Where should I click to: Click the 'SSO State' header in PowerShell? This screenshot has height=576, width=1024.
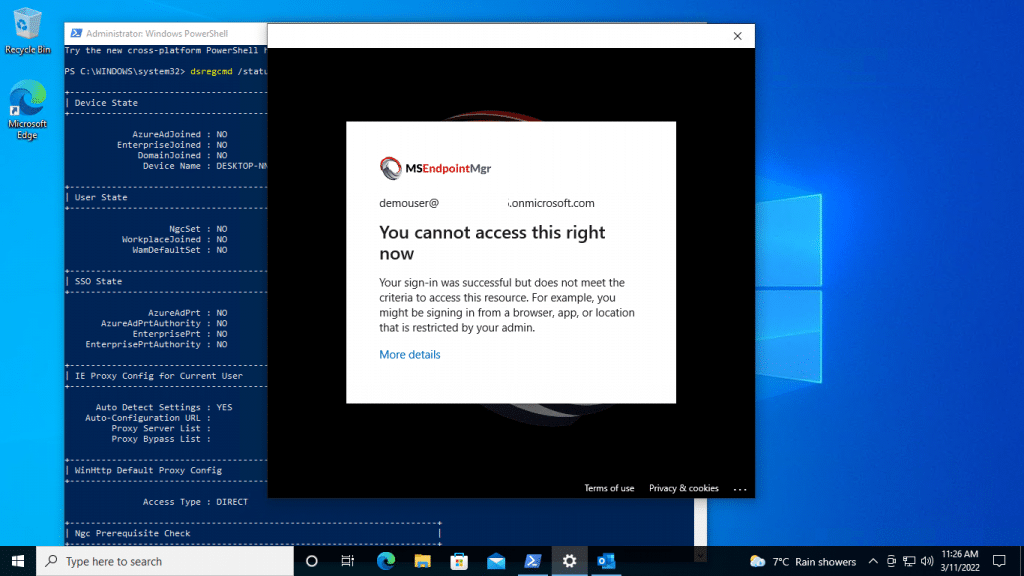coord(98,281)
